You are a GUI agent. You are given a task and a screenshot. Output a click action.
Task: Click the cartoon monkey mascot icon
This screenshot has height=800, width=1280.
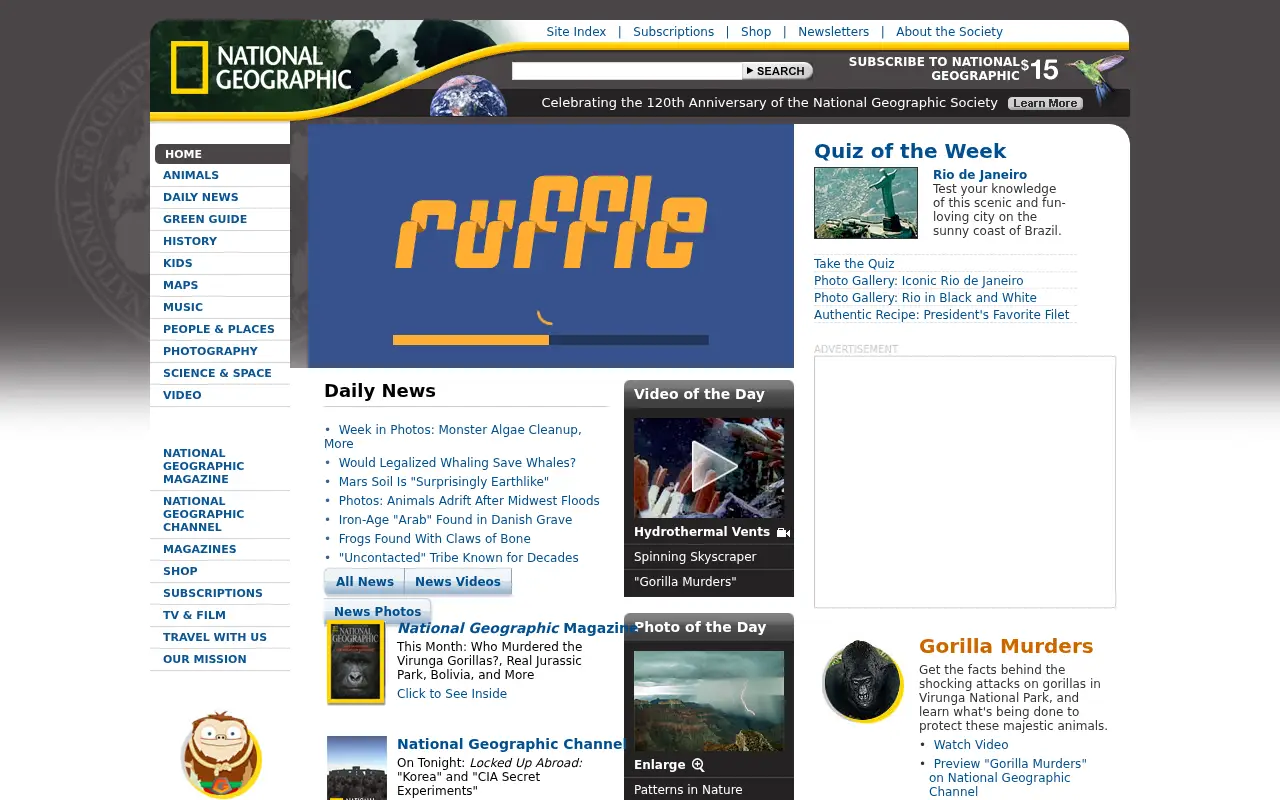221,754
